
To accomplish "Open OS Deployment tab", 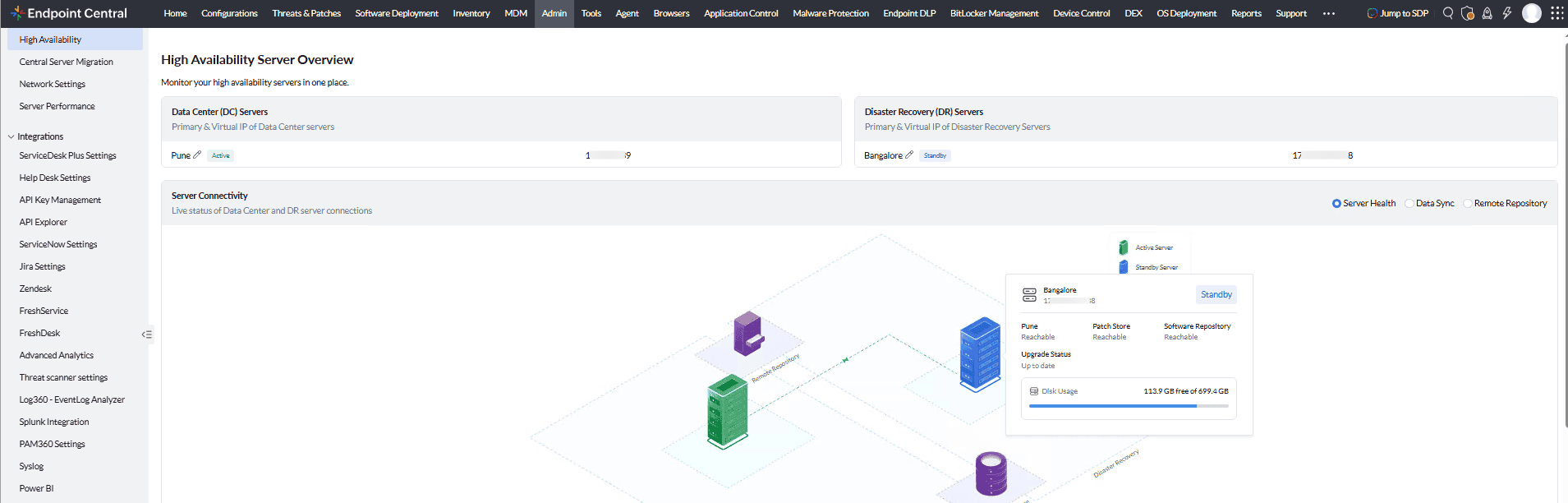I will 1187,13.
